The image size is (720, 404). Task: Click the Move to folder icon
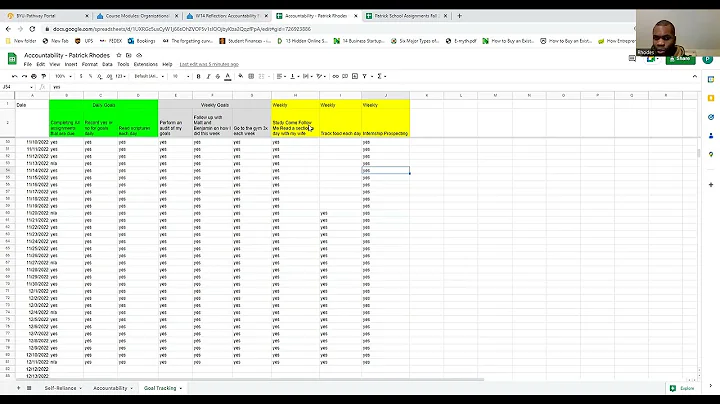click(x=129, y=55)
